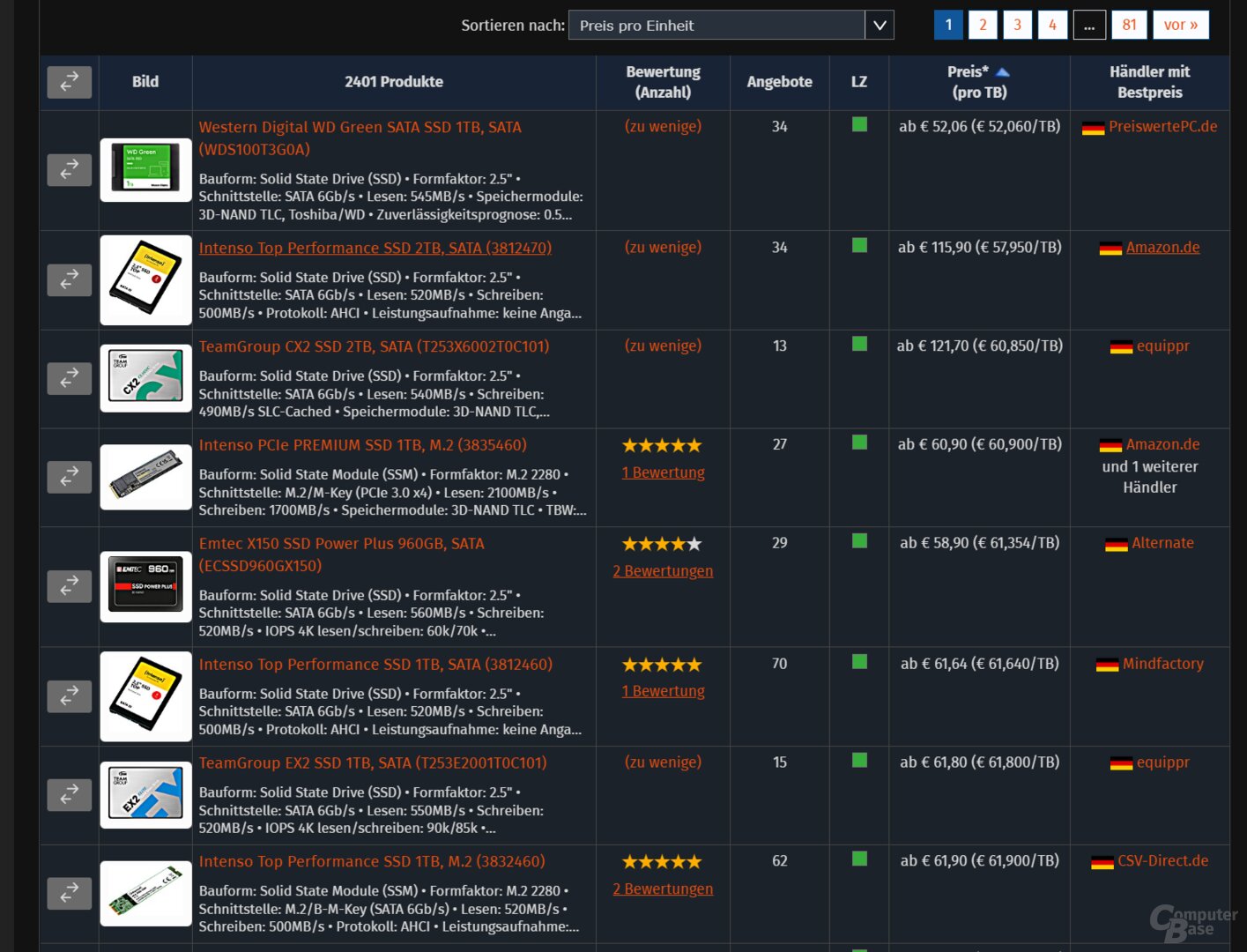Open Western Digital WD Green SSD 1TB link
The height and width of the screenshot is (952, 1247).
360,138
